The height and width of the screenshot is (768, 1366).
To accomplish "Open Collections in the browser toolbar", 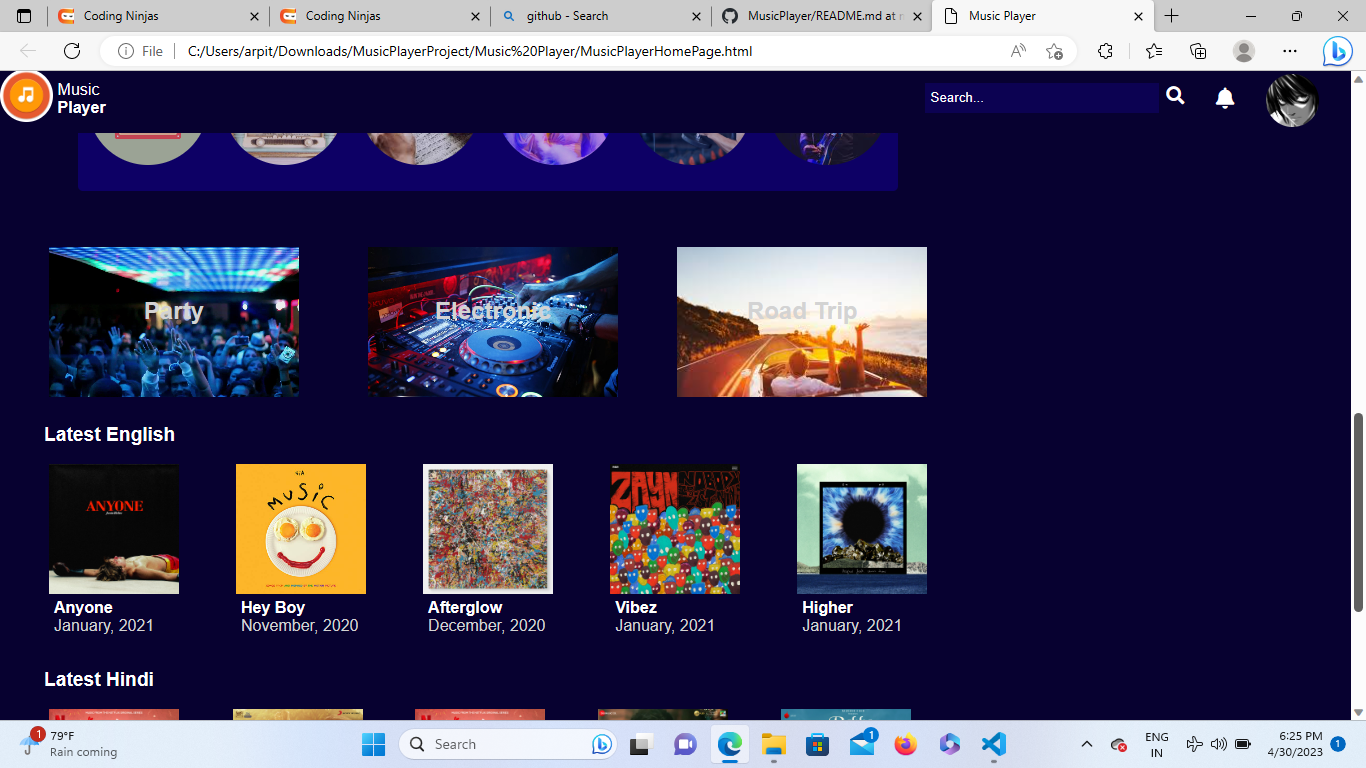I will click(1196, 50).
